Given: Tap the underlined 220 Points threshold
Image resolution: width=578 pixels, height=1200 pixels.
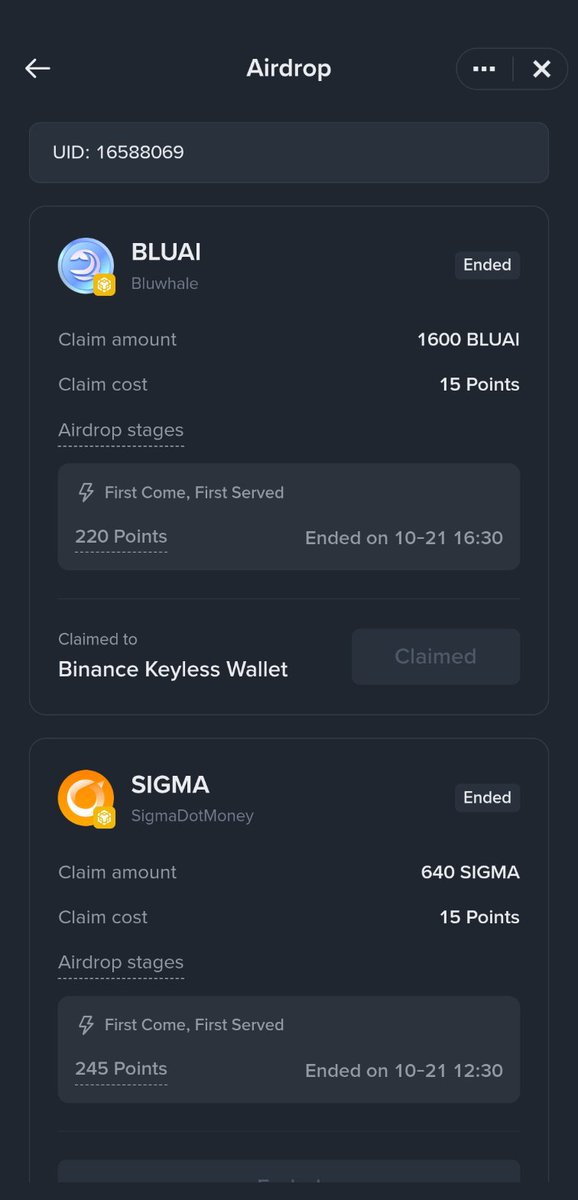Looking at the screenshot, I should pos(121,537).
